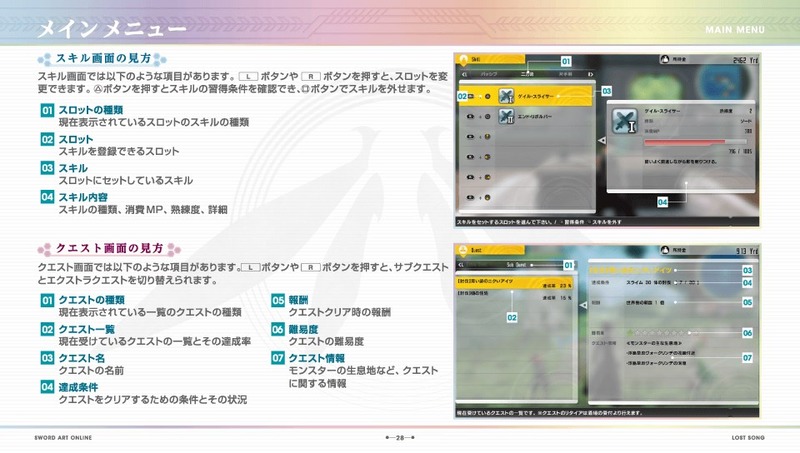Click the スキル画面の見方 section heading
This screenshot has height=453, width=800.
click(x=104, y=59)
